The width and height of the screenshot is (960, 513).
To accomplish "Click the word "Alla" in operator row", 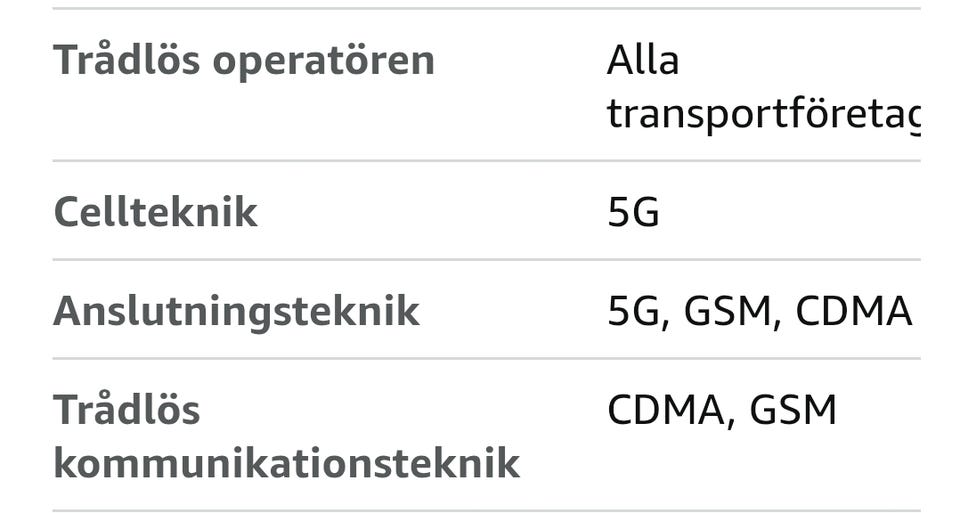I will (x=642, y=61).
